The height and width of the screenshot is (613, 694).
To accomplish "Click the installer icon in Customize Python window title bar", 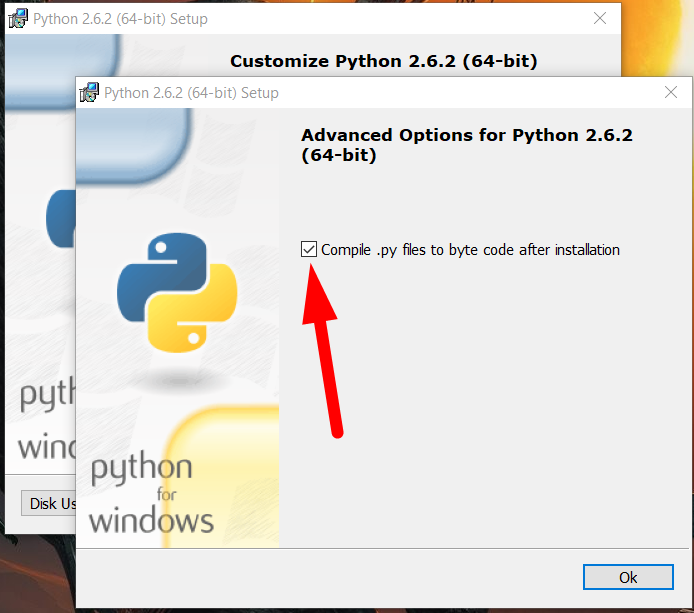I will pos(18,18).
